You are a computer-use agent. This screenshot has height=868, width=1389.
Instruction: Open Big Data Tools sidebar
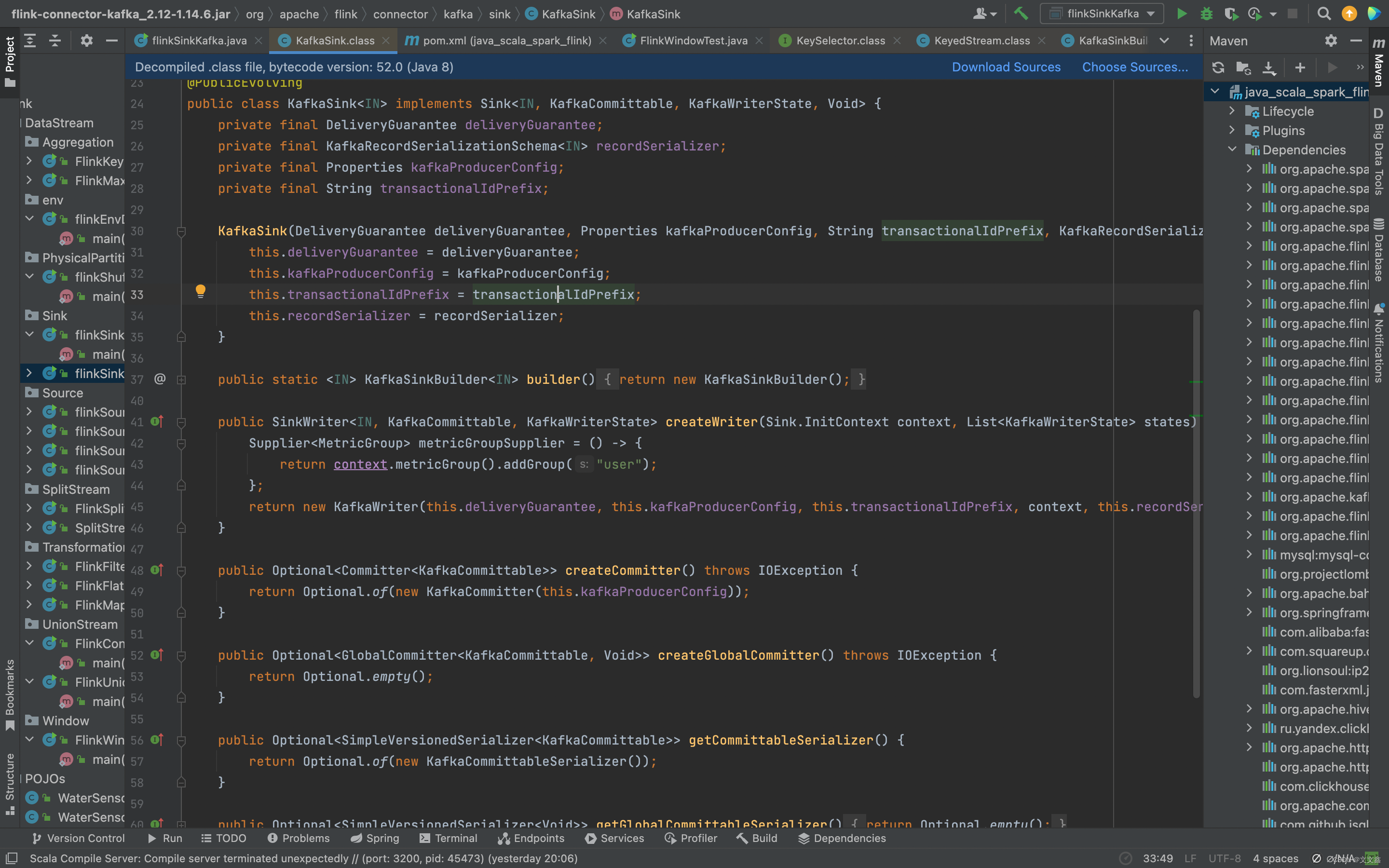pos(1379,151)
